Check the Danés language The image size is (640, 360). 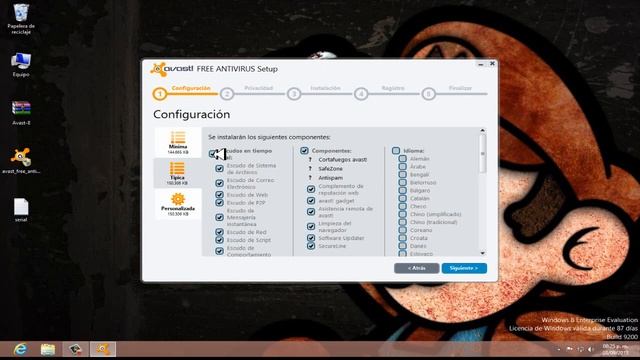click(x=402, y=246)
